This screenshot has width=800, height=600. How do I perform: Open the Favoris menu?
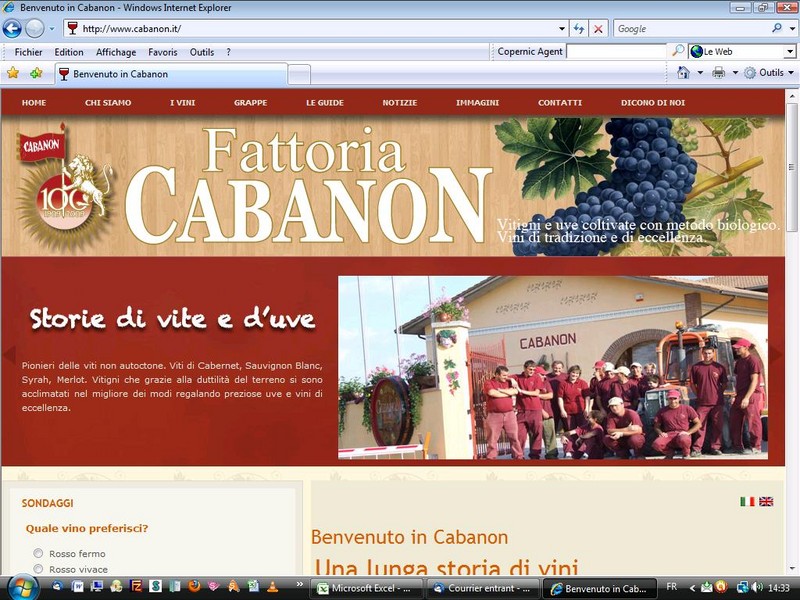click(x=163, y=52)
